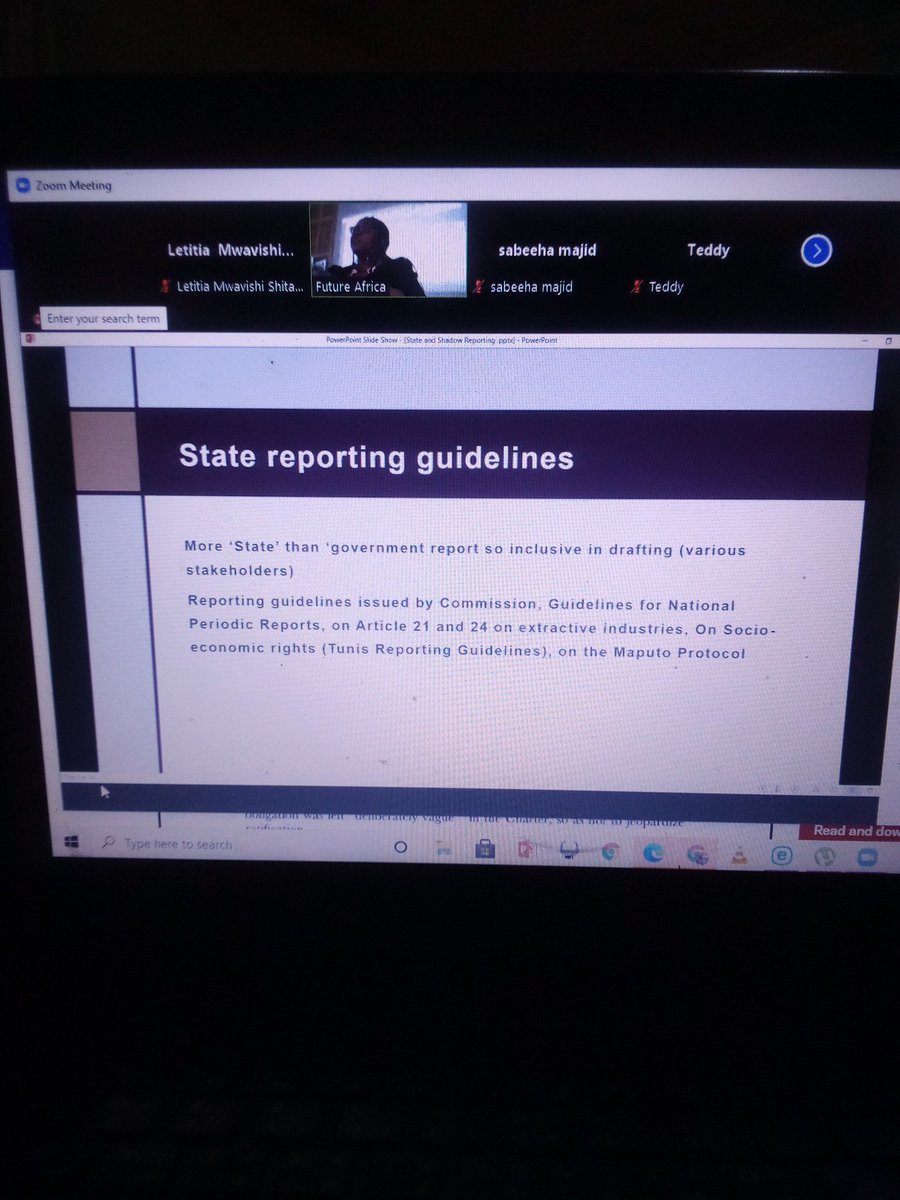Open Microsoft Edge from the taskbar
Image resolution: width=900 pixels, height=1200 pixels.
coord(652,853)
